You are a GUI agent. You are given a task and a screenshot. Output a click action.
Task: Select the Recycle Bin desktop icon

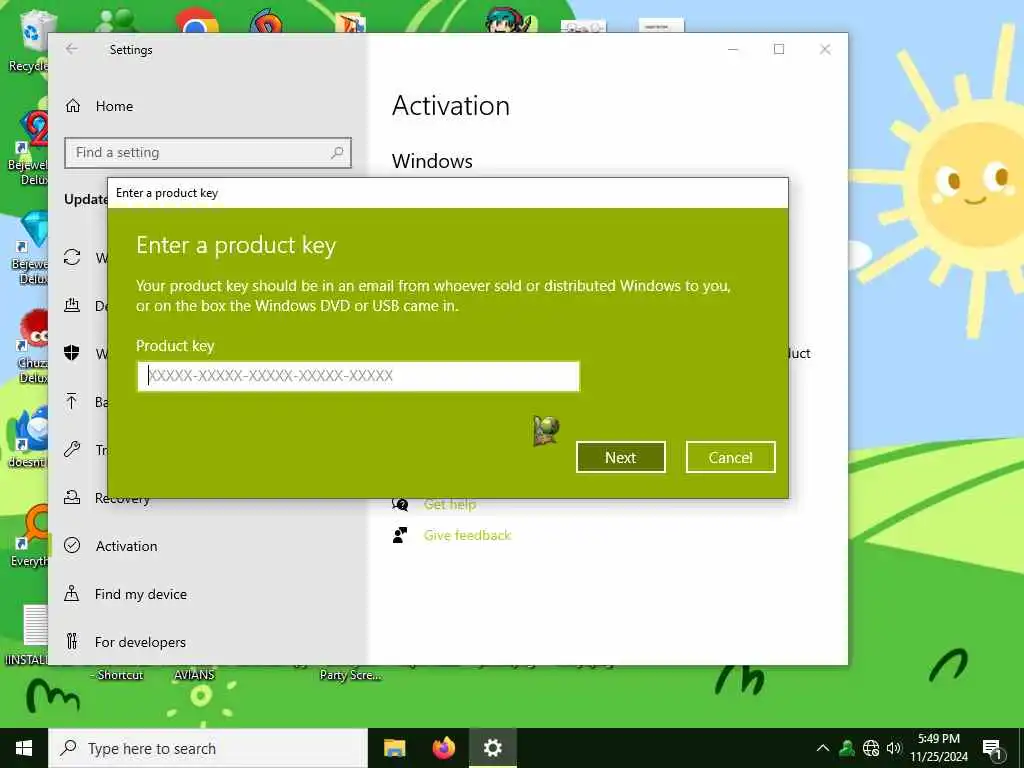[x=27, y=40]
